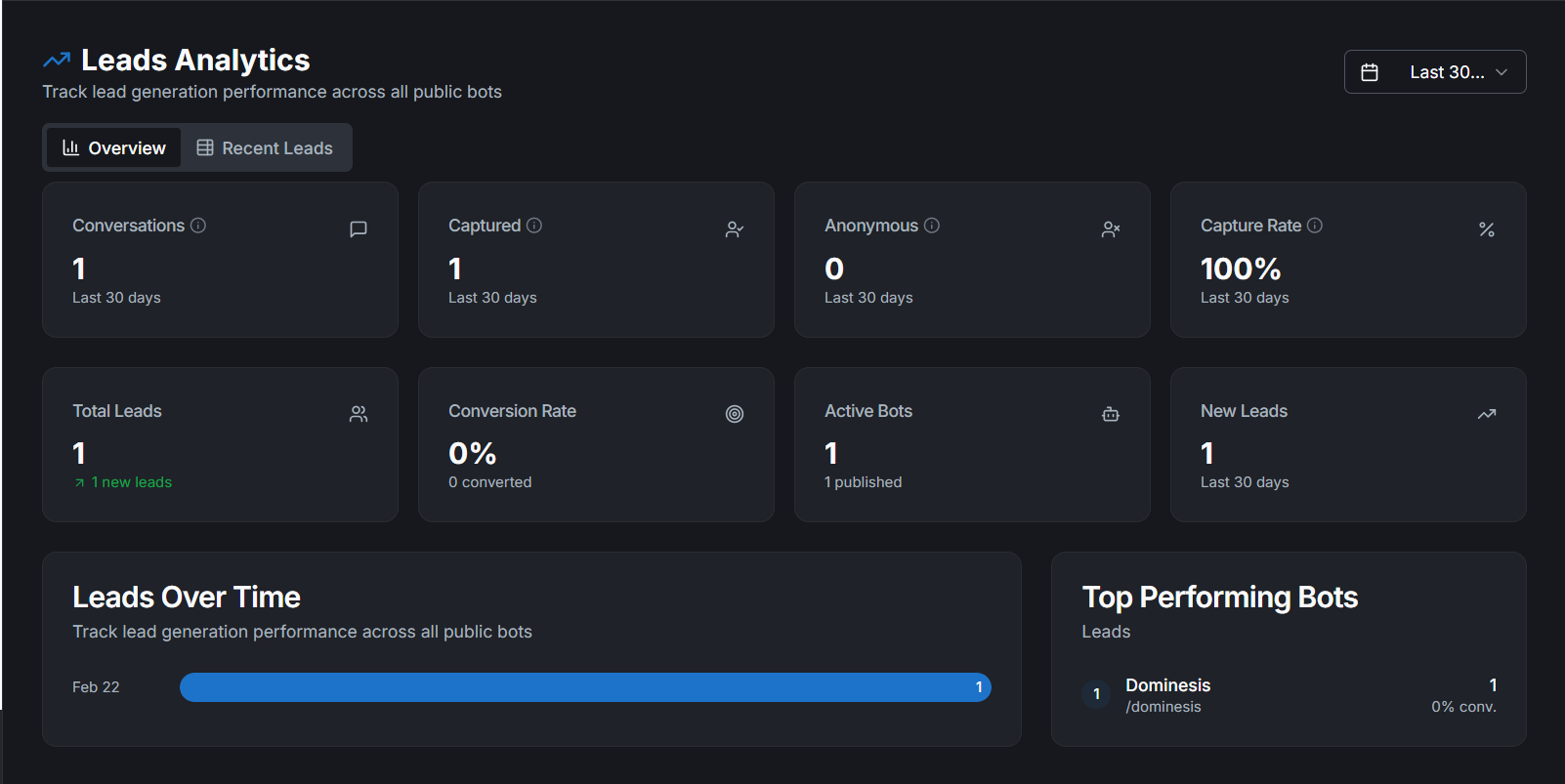Viewport: 1565px width, 784px height.
Task: Expand the date range chevron arrow
Action: click(1502, 72)
